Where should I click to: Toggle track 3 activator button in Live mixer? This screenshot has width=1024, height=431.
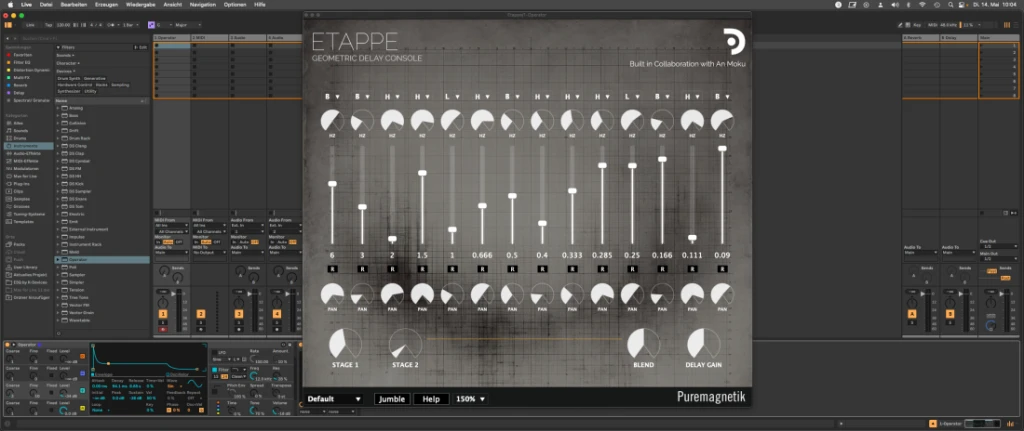(239, 314)
